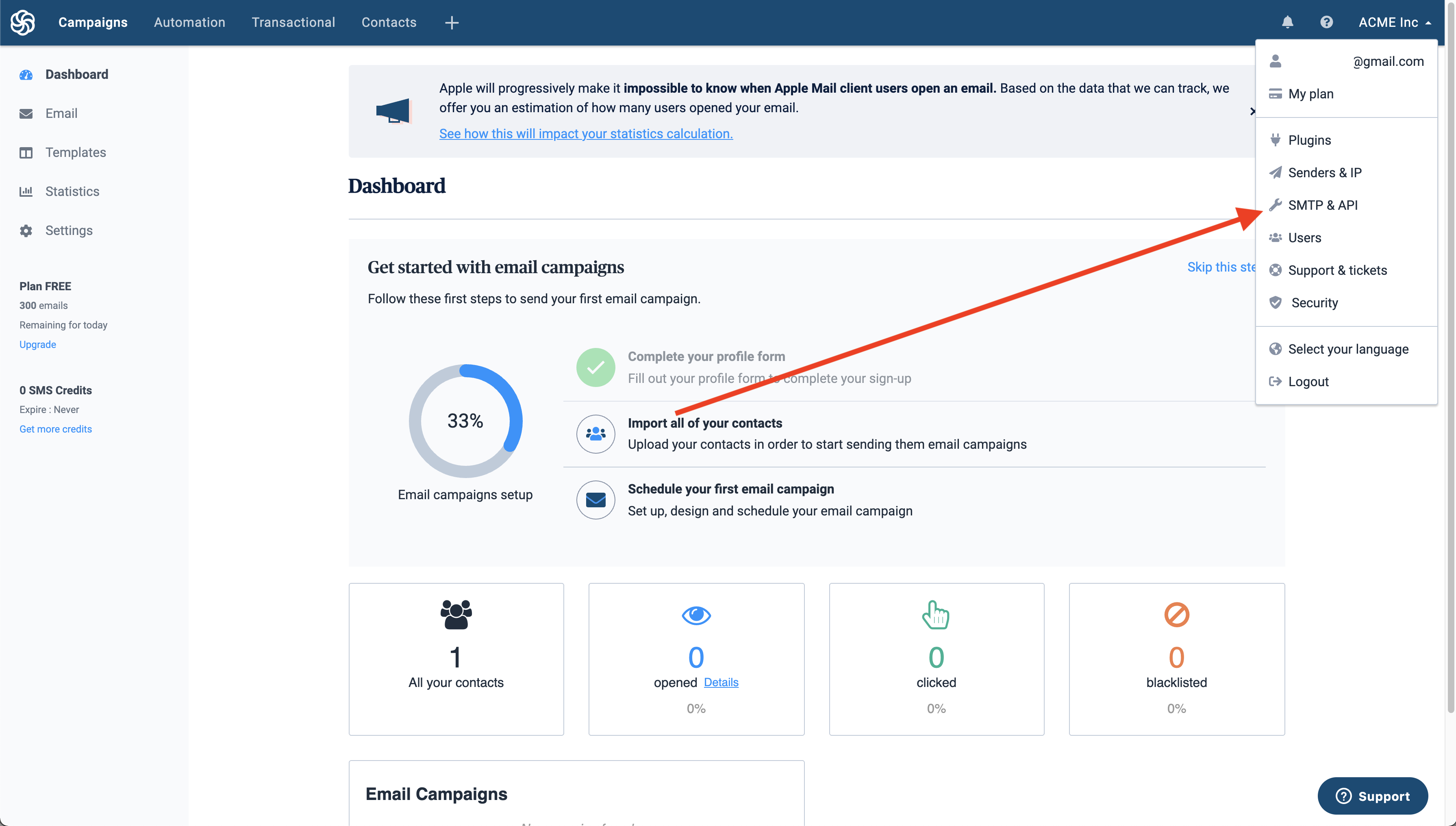
Task: Click the opened eye icon
Action: [696, 615]
